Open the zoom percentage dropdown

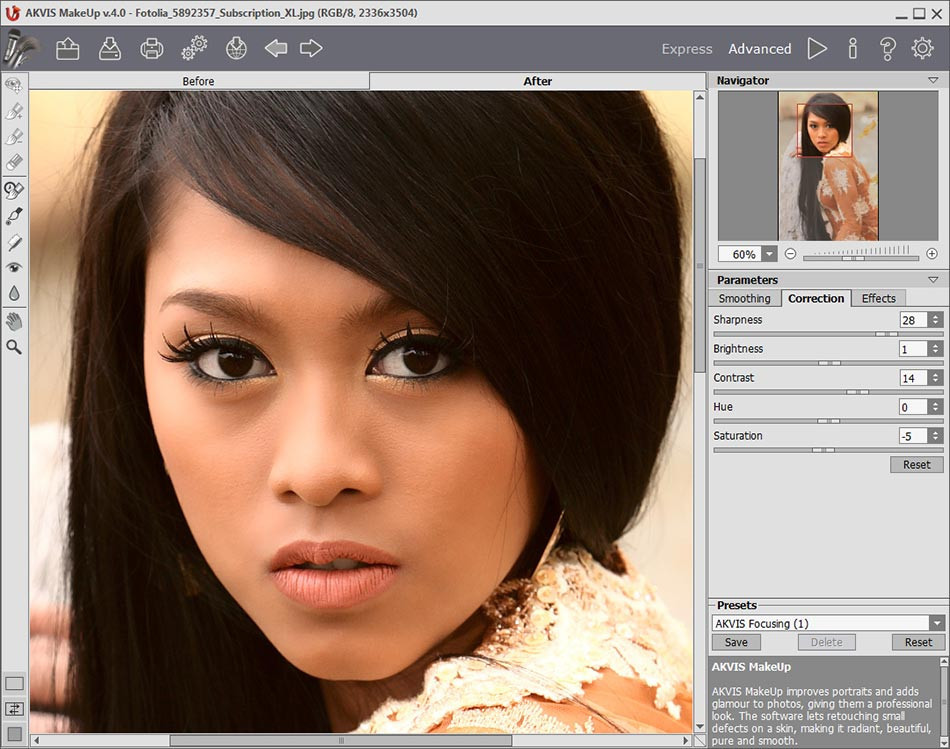pos(769,253)
